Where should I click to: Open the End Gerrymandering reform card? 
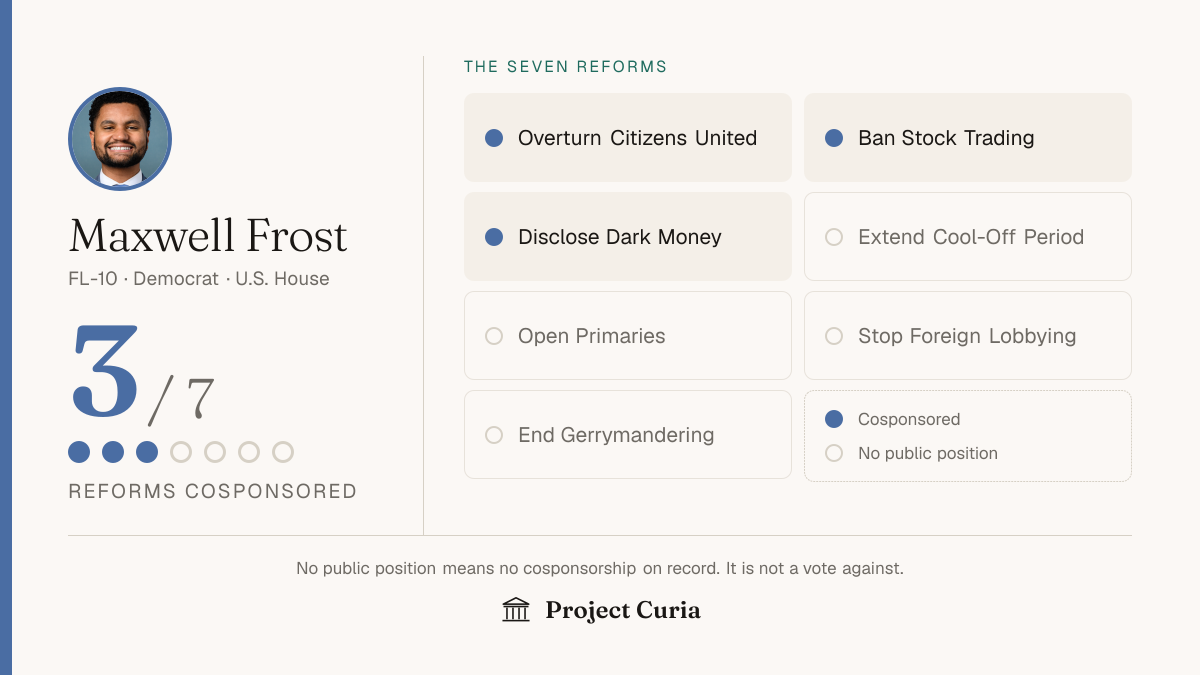pyautogui.click(x=628, y=435)
